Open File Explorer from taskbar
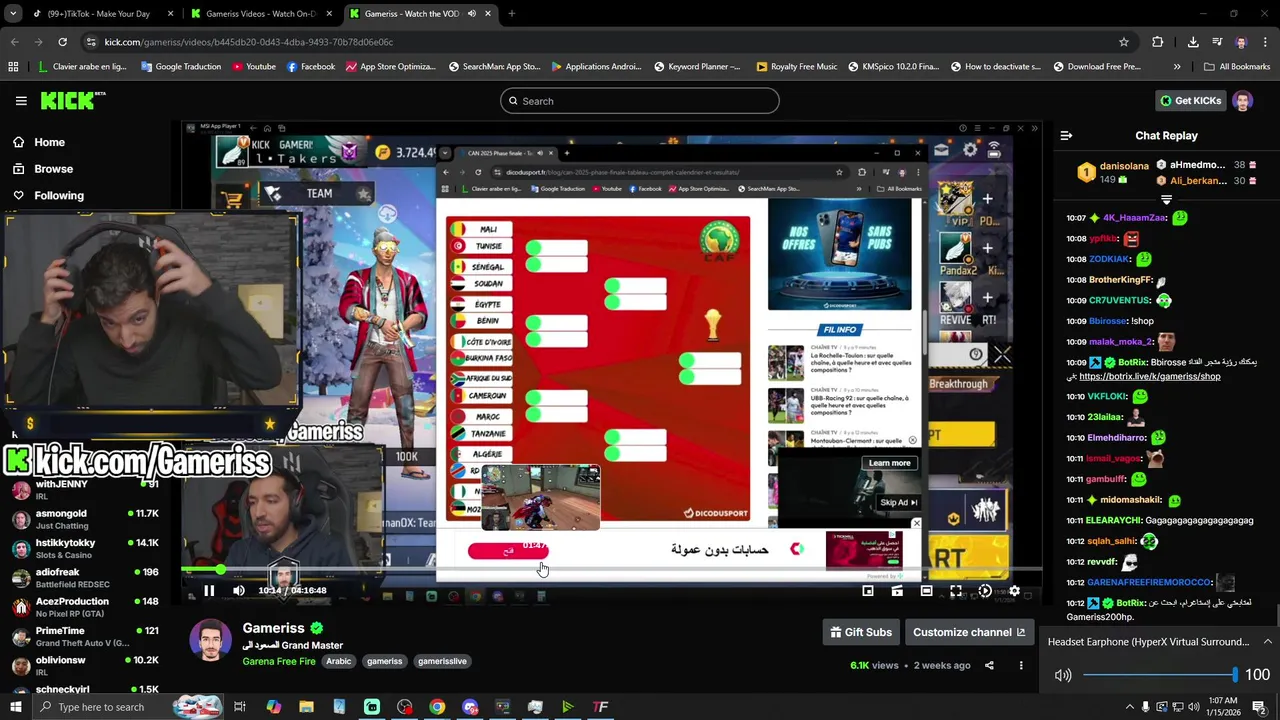Viewport: 1280px width, 720px height. 306,707
